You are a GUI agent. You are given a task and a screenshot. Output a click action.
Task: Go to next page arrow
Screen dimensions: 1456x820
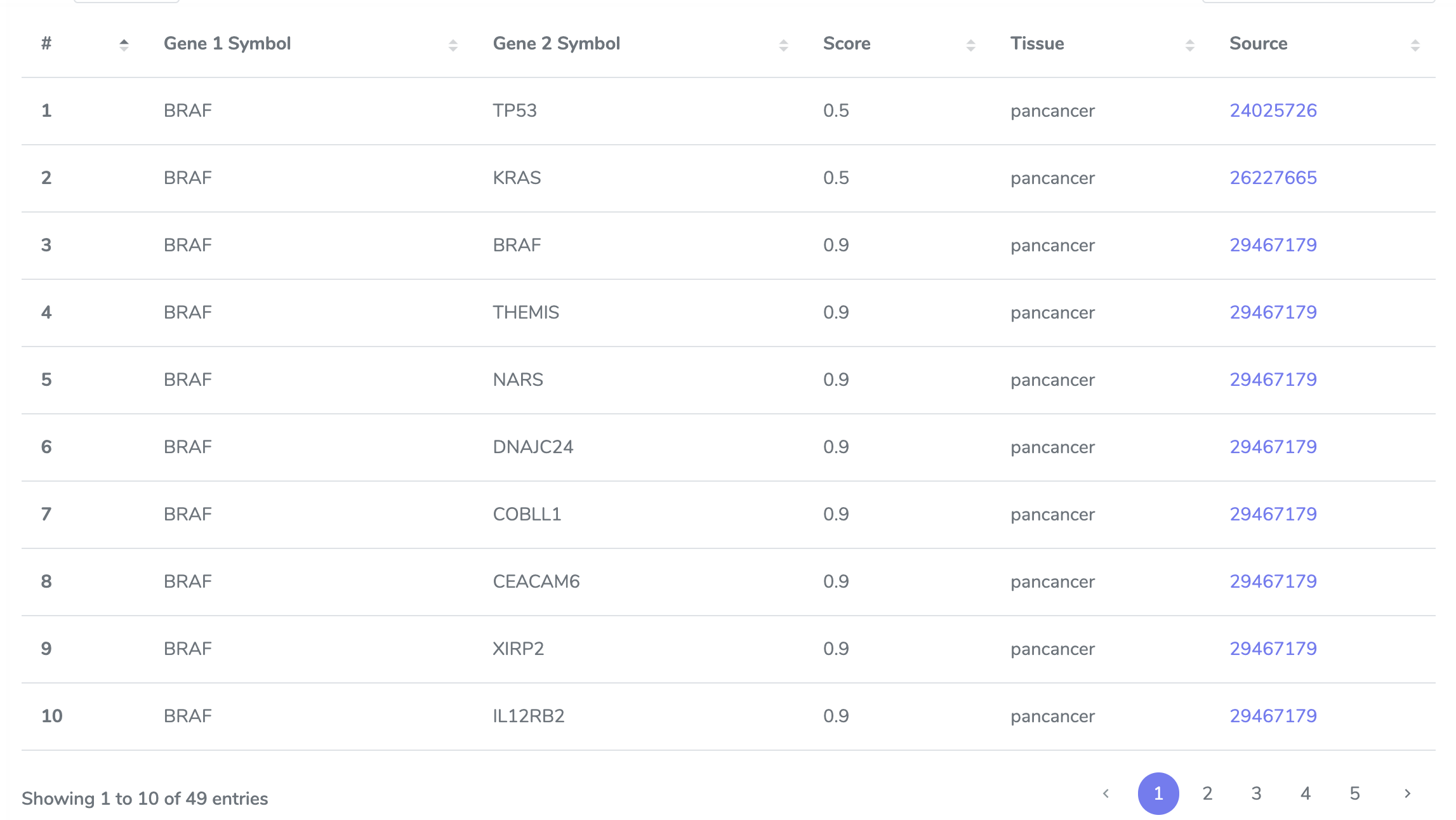point(1407,793)
